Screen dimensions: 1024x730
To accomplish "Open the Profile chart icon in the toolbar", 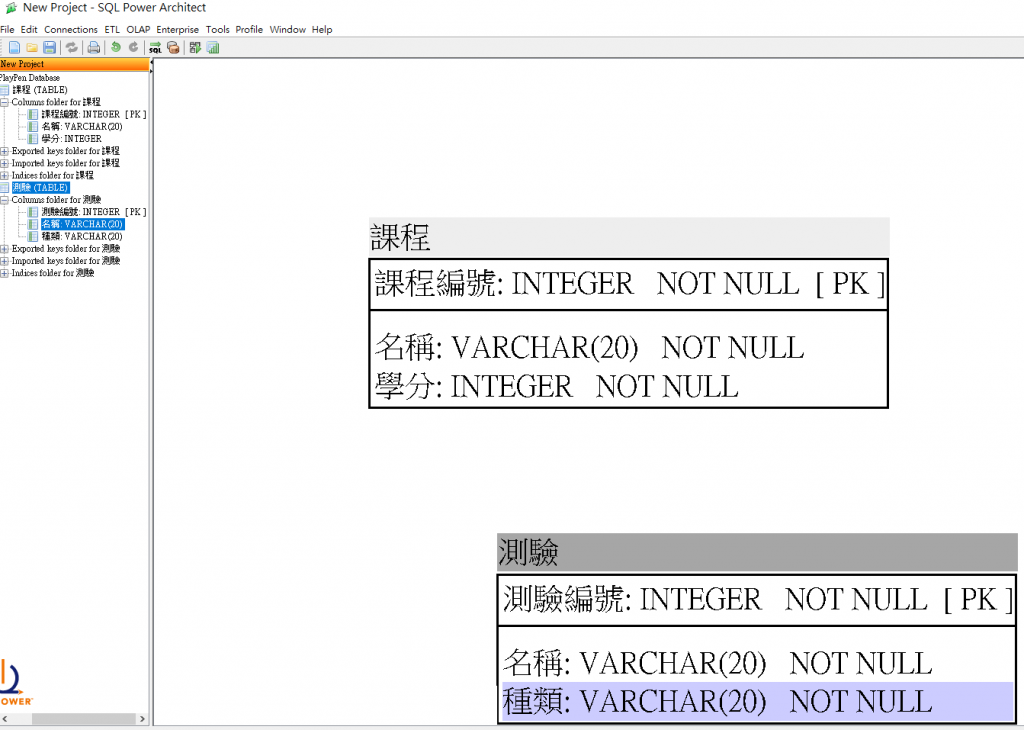I will point(213,48).
